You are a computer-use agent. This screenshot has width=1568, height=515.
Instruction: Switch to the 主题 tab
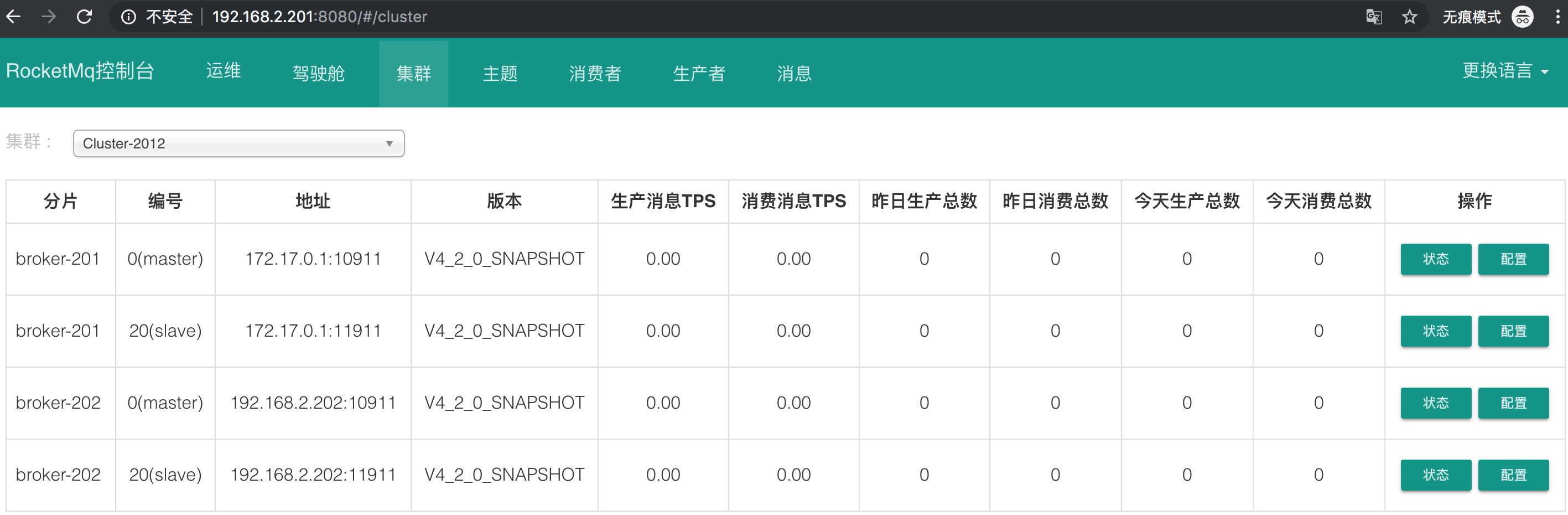[x=500, y=74]
